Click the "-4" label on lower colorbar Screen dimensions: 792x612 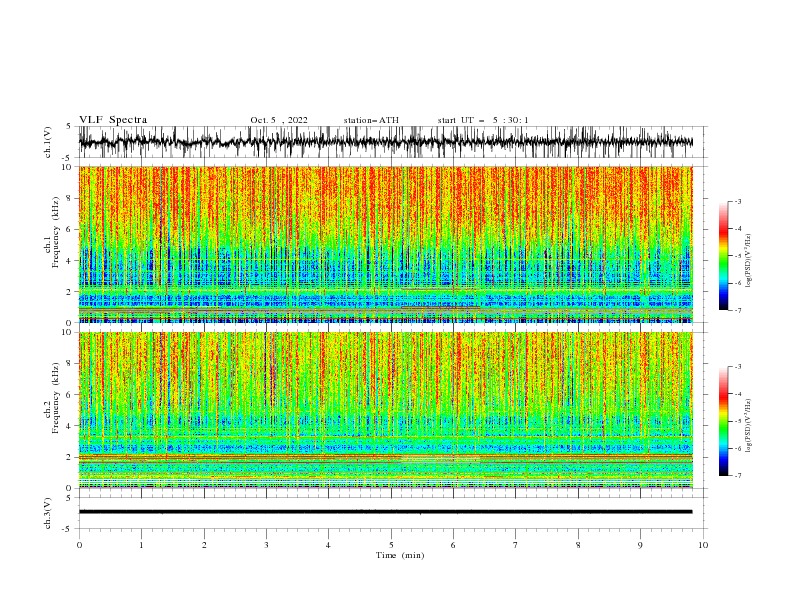[x=738, y=394]
